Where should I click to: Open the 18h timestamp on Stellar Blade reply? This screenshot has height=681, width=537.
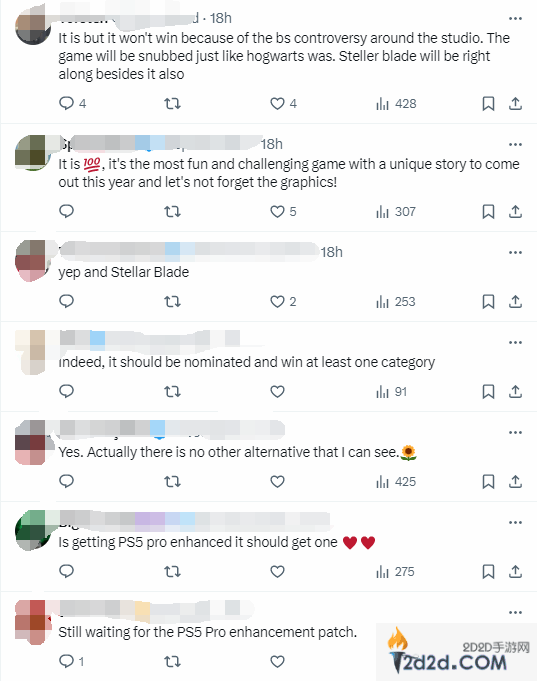[331, 252]
